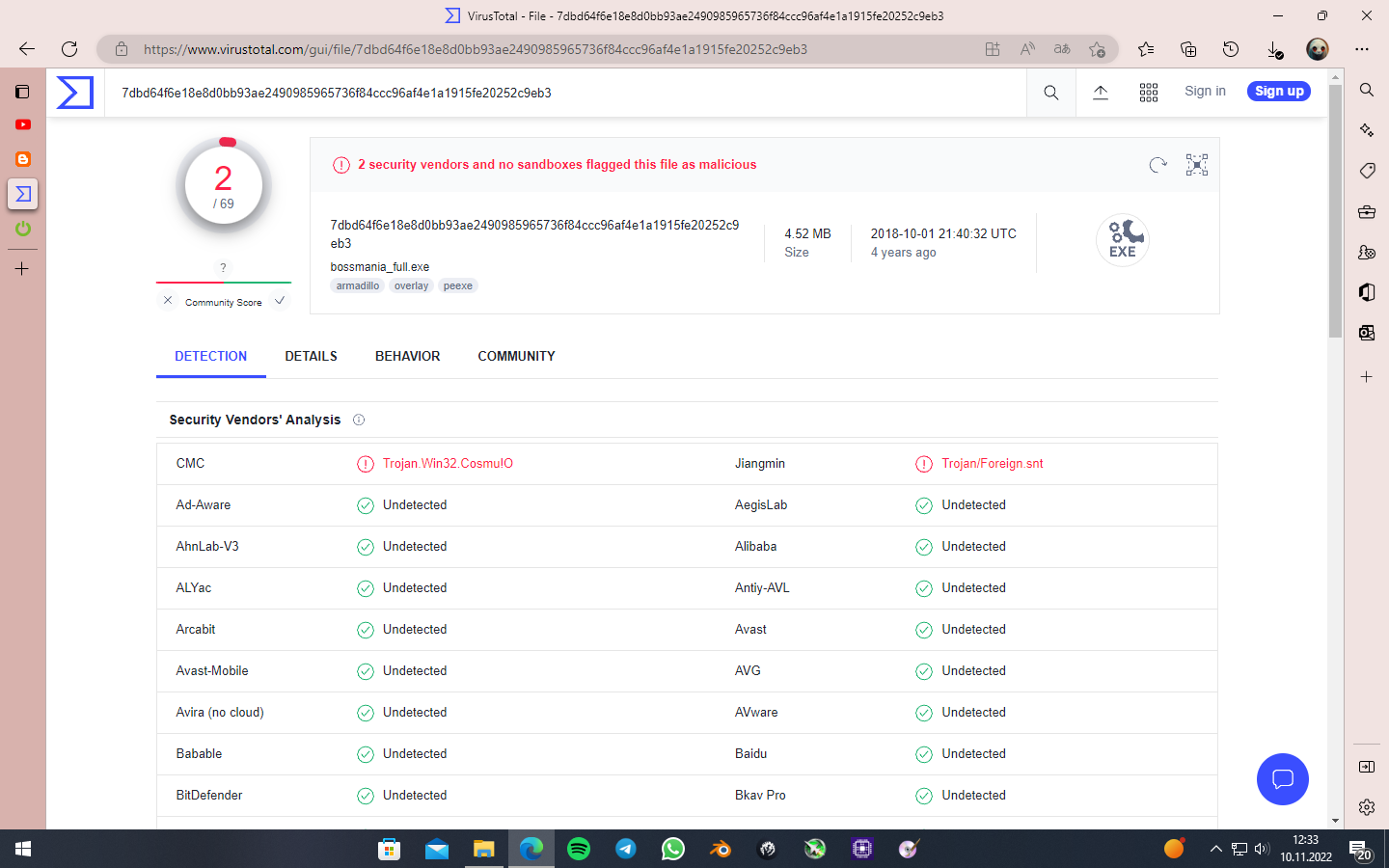The image size is (1389, 868).
Task: Open browser downloads icon
Action: click(1274, 49)
